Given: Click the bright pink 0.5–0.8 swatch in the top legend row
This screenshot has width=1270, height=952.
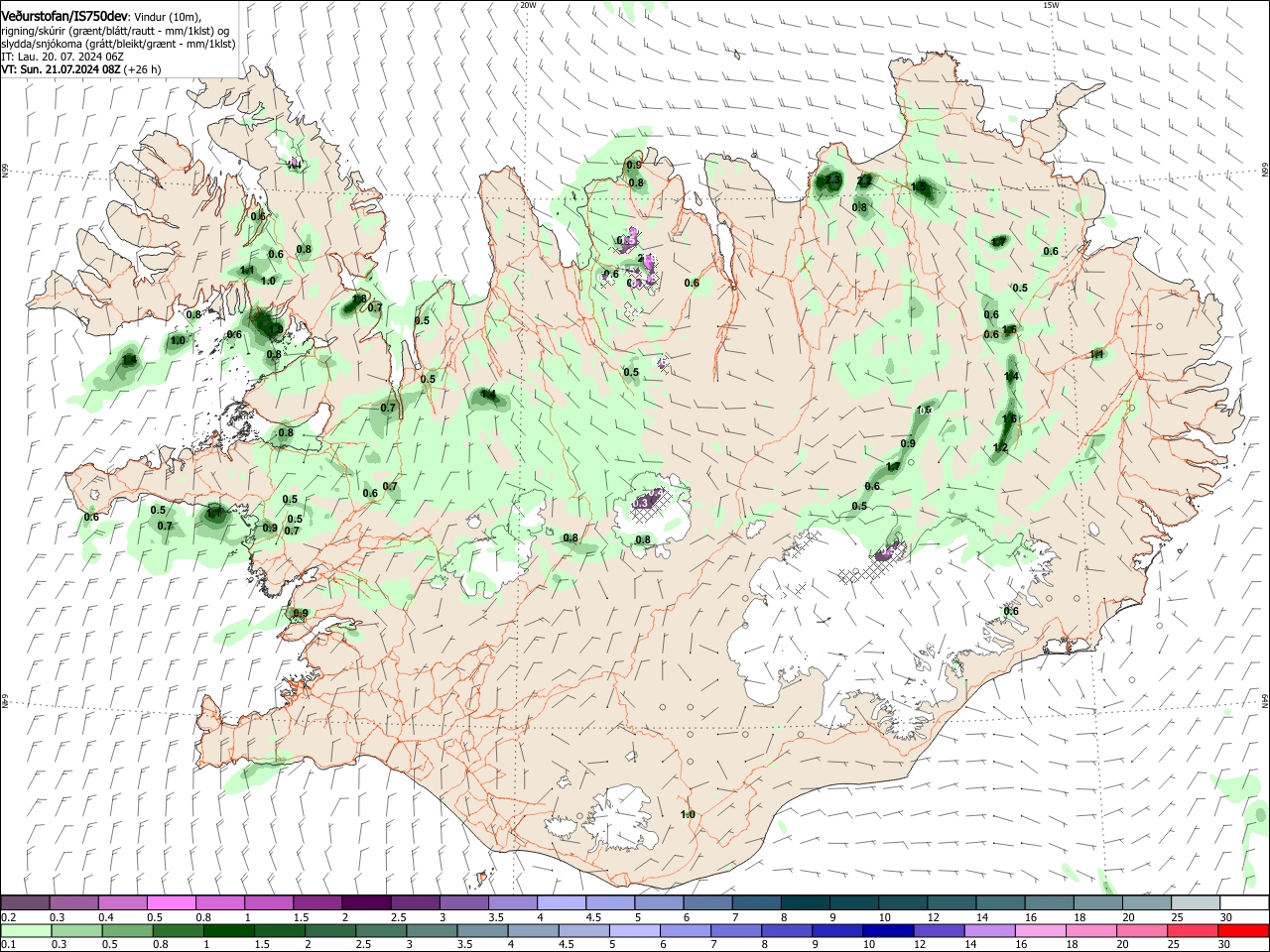Looking at the screenshot, I should 171,902.
